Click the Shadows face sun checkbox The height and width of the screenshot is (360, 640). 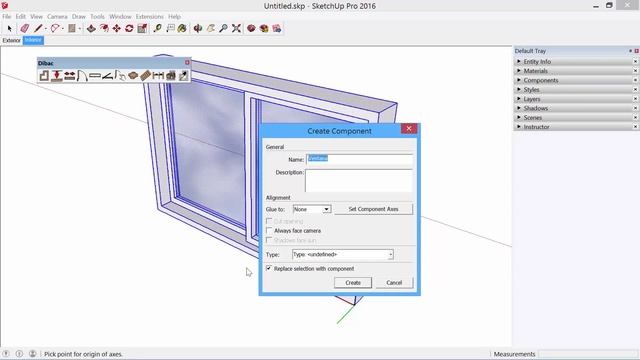tap(269, 240)
